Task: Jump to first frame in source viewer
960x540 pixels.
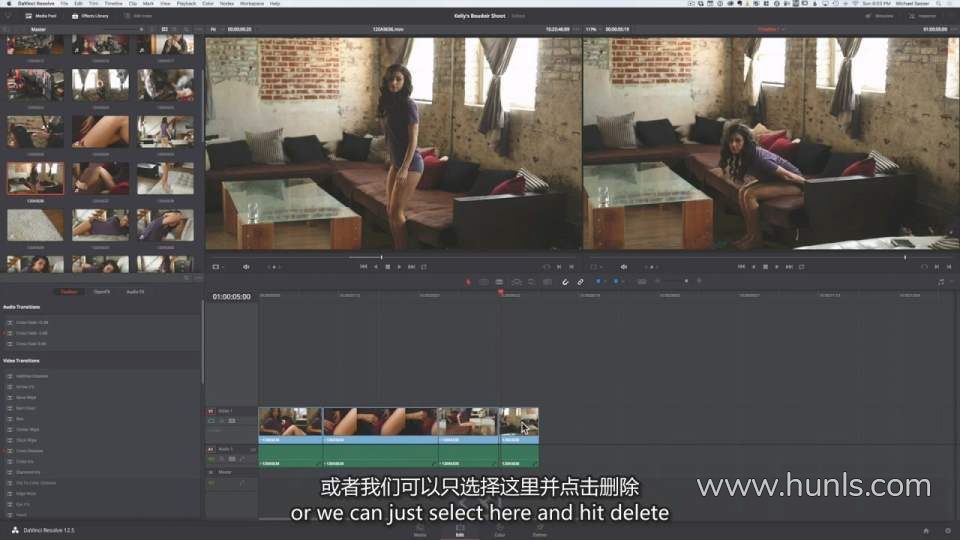Action: (x=364, y=267)
